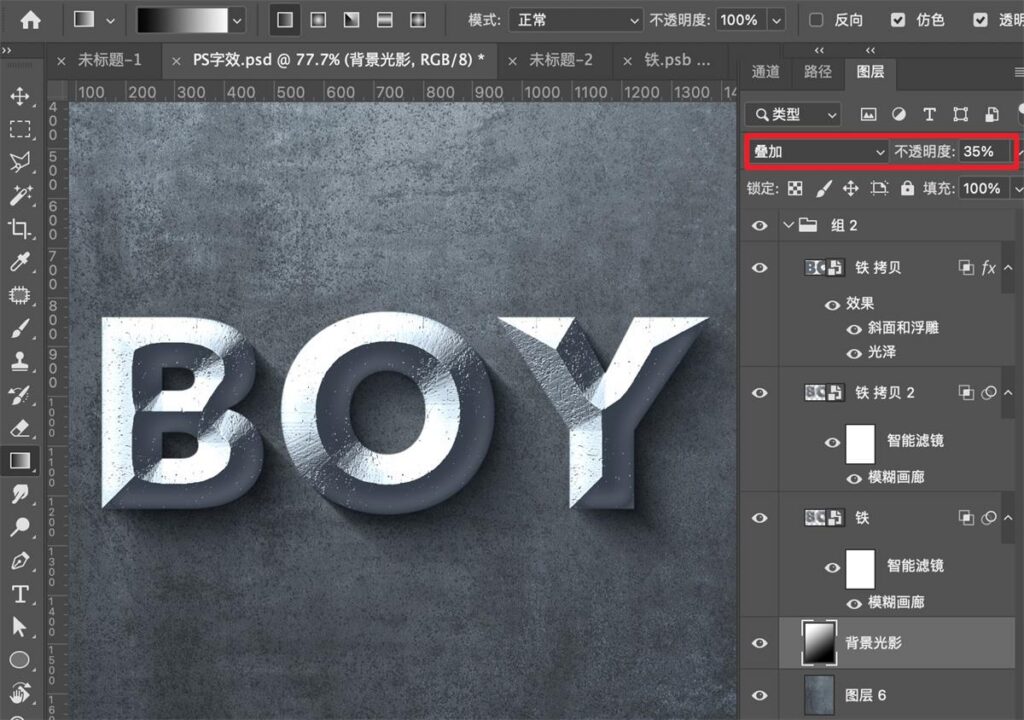The image size is (1024, 720).
Task: Select the Smudge tool
Action: pyautogui.click(x=20, y=494)
